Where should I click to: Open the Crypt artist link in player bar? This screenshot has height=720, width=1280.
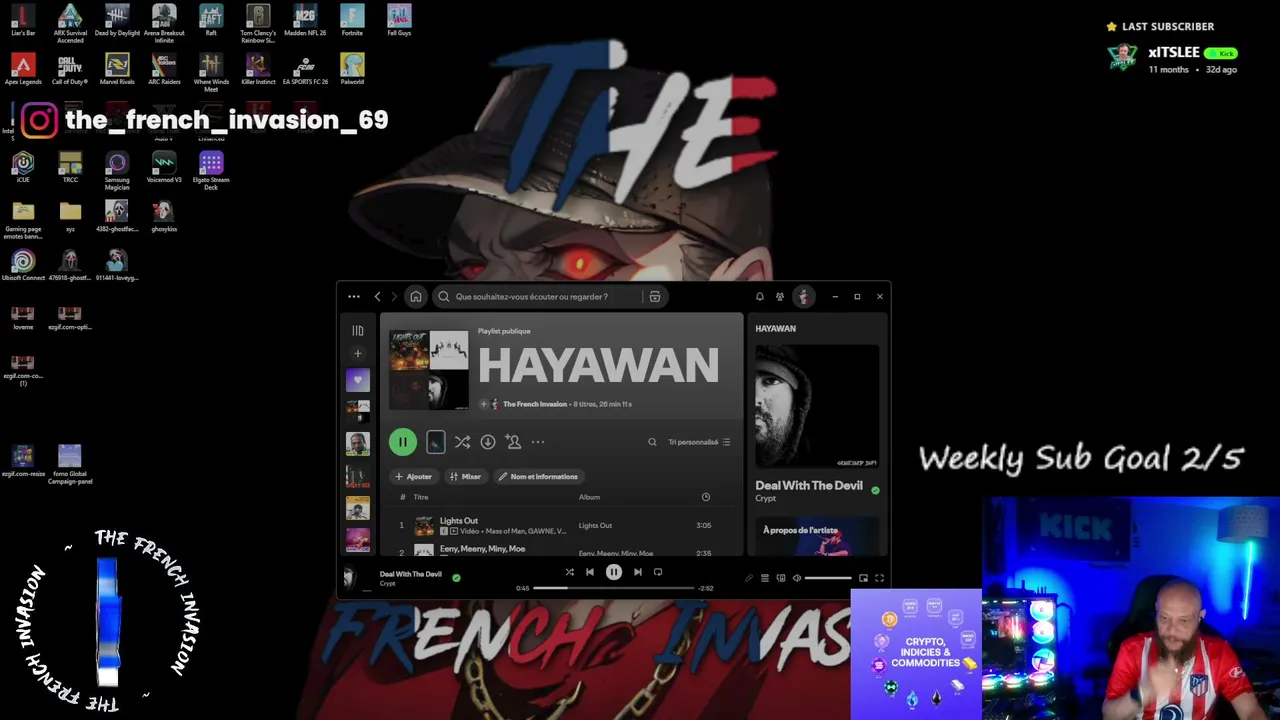tap(387, 584)
